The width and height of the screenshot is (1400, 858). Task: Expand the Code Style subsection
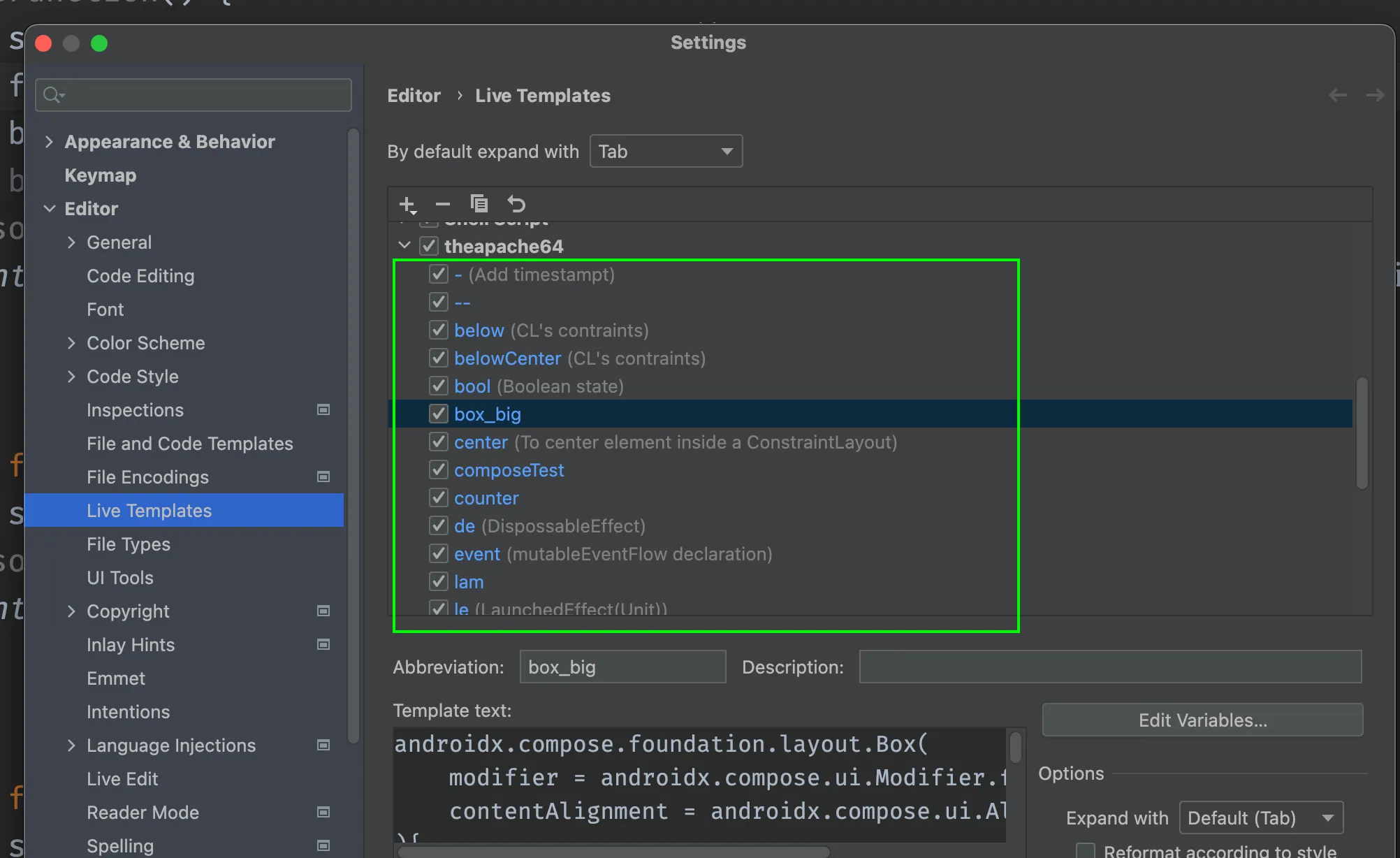[x=71, y=377]
